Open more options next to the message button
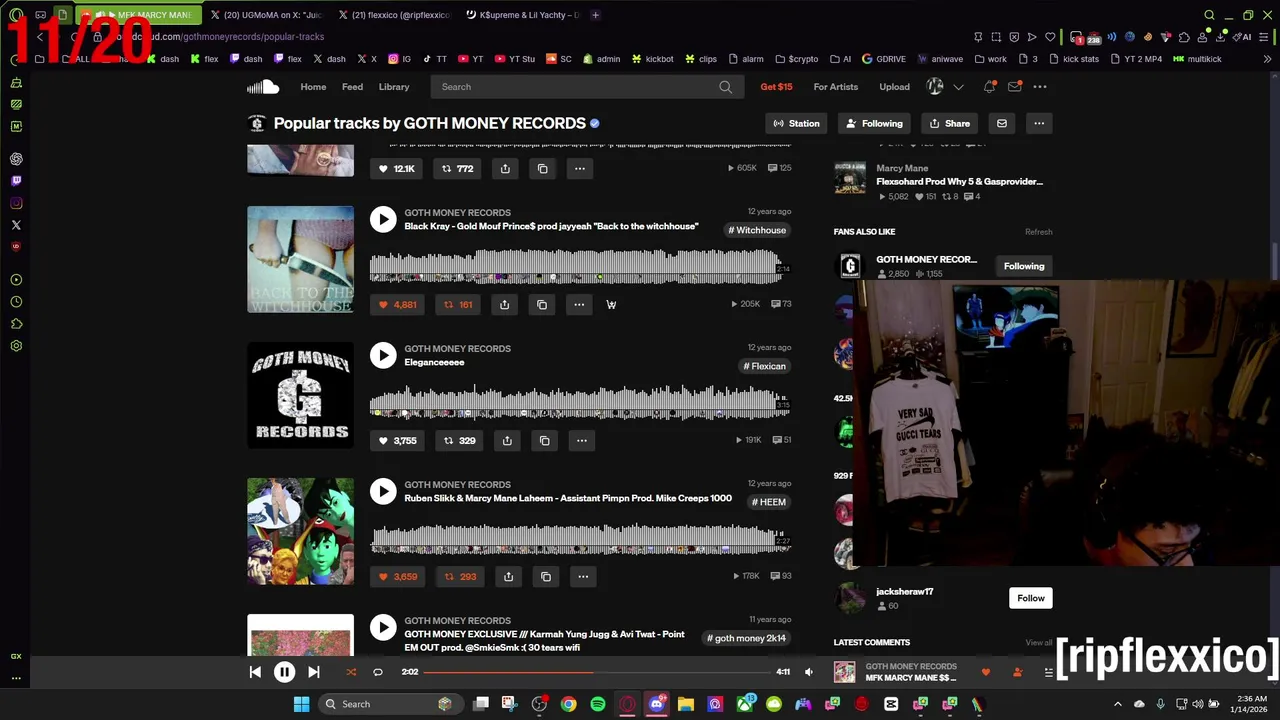 pyautogui.click(x=1039, y=123)
